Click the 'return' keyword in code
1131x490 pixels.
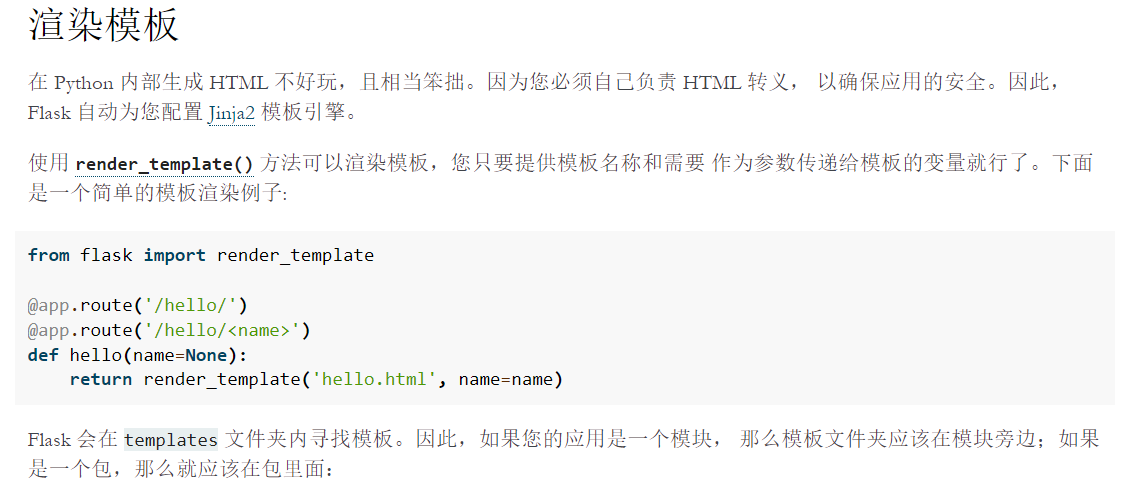click(101, 380)
